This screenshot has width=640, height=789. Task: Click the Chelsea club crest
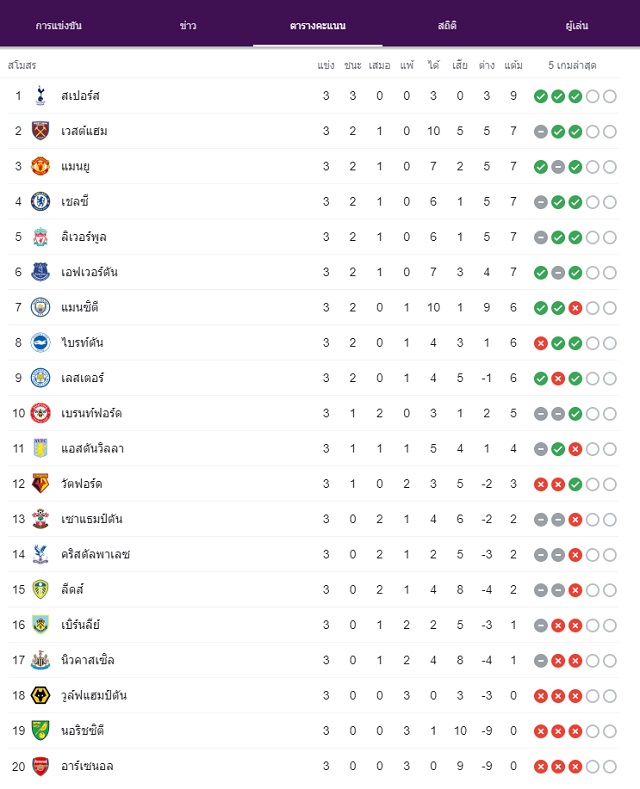click(40, 201)
